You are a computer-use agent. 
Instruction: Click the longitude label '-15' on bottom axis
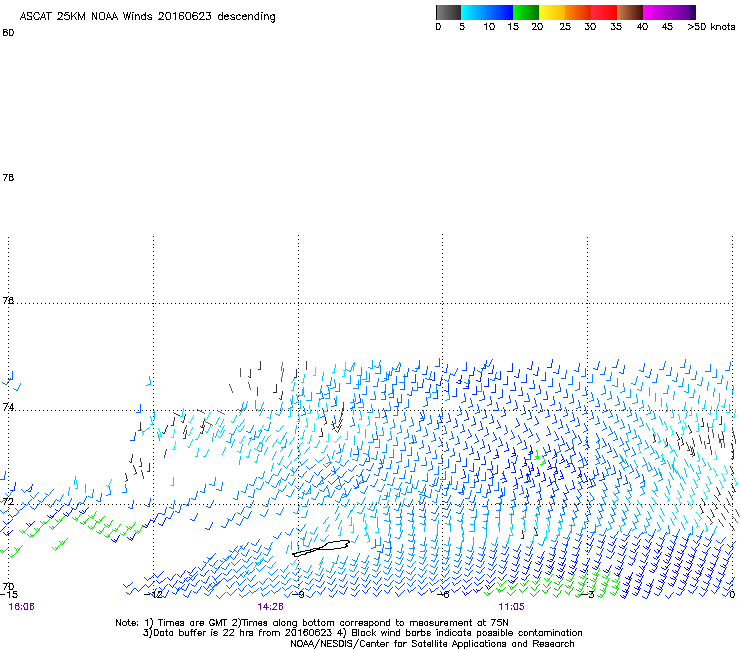click(x=8, y=594)
